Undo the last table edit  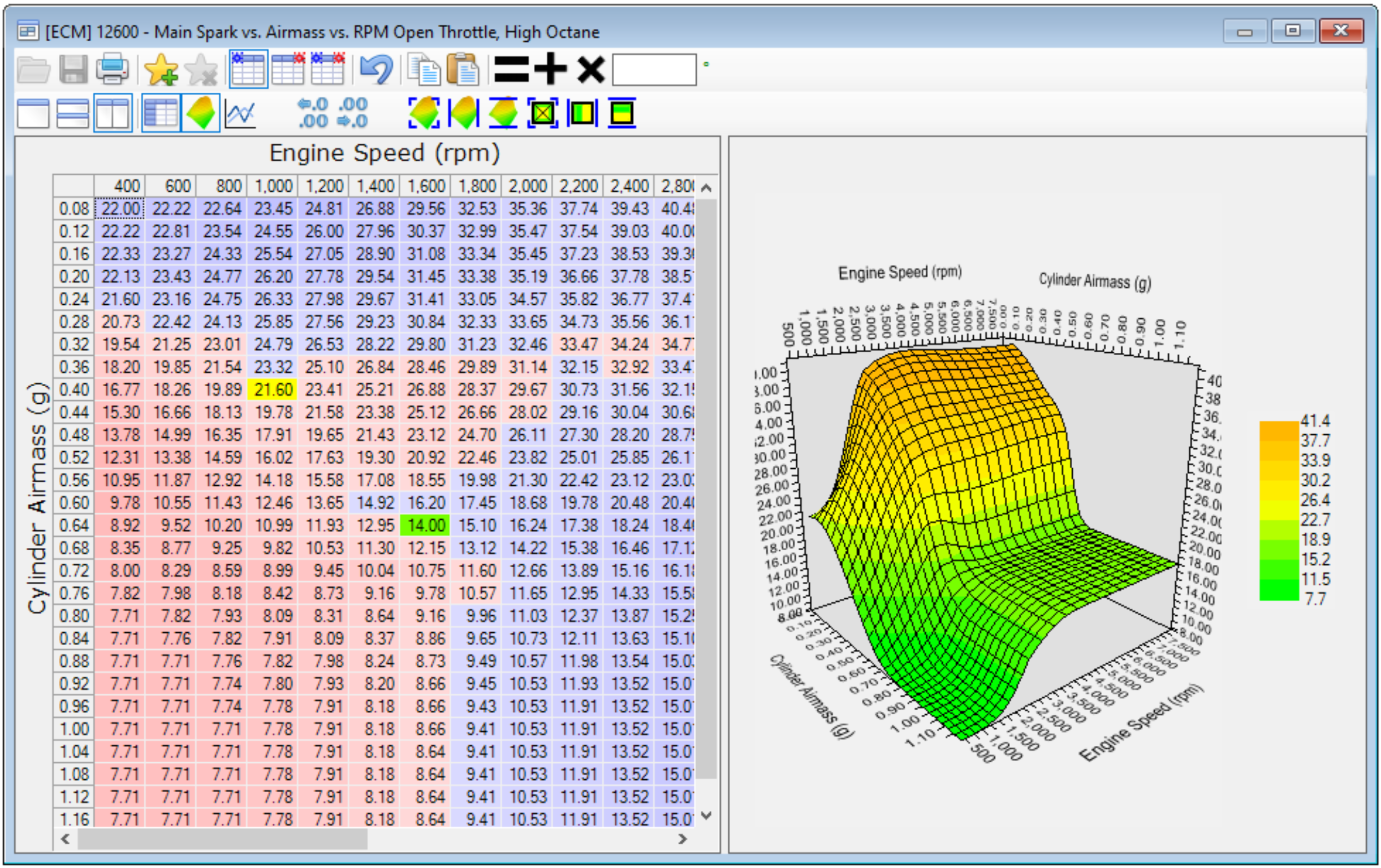[376, 70]
